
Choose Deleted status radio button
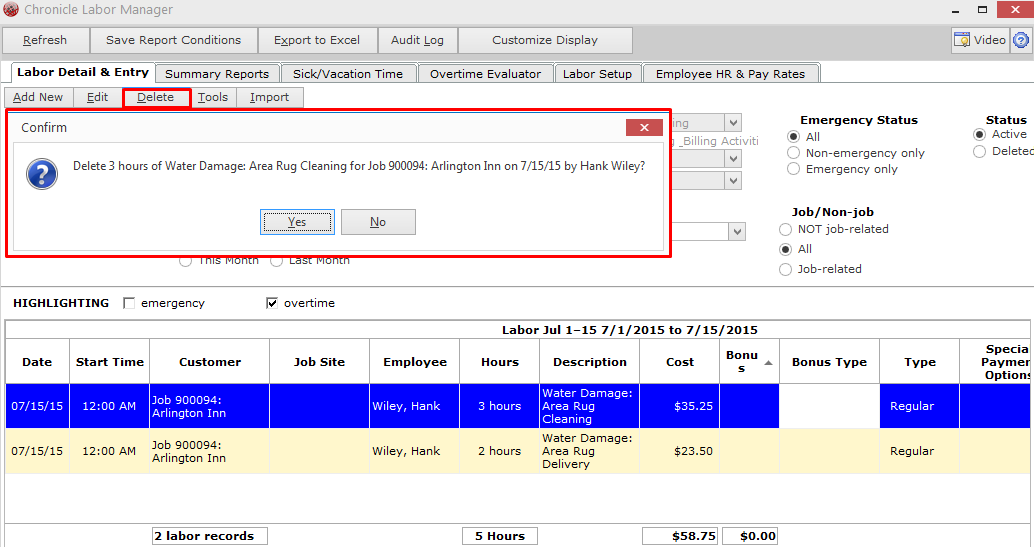[x=979, y=152]
